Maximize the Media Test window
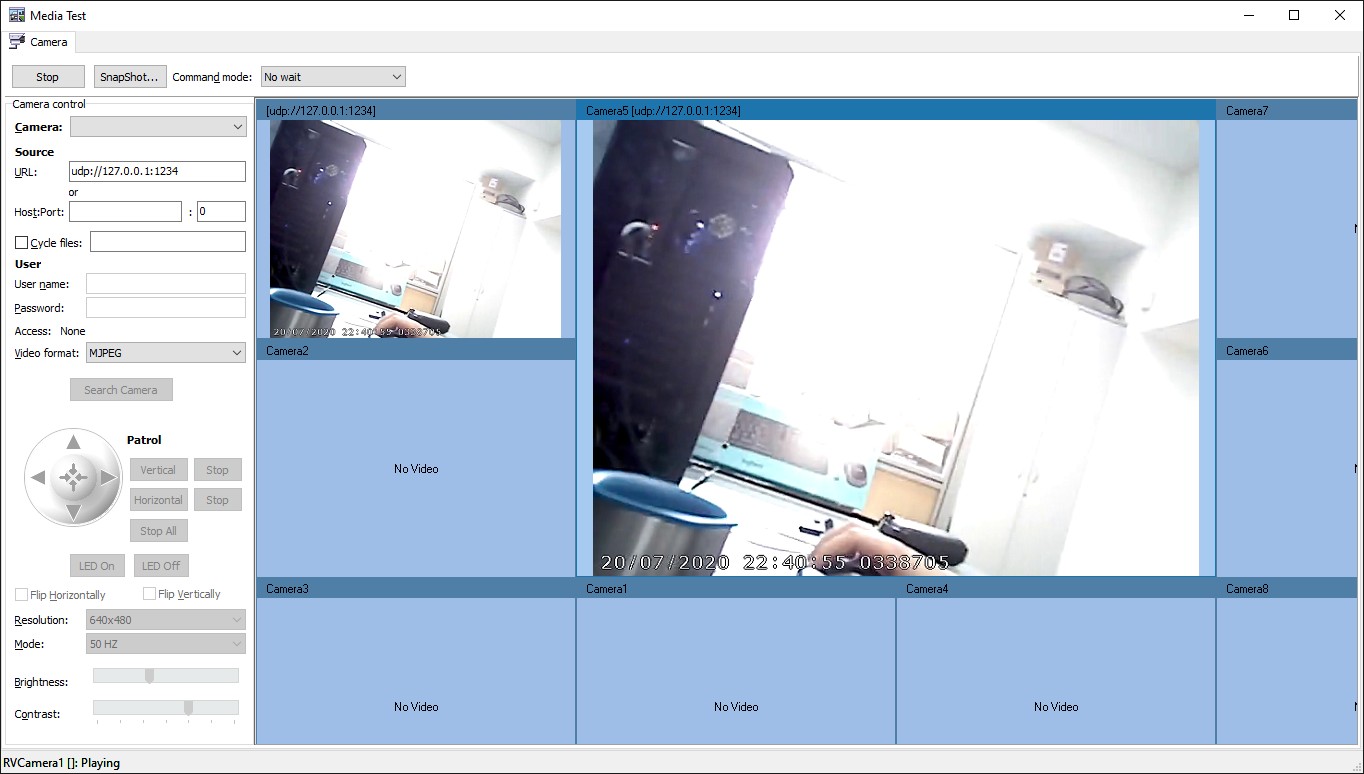 (1294, 15)
